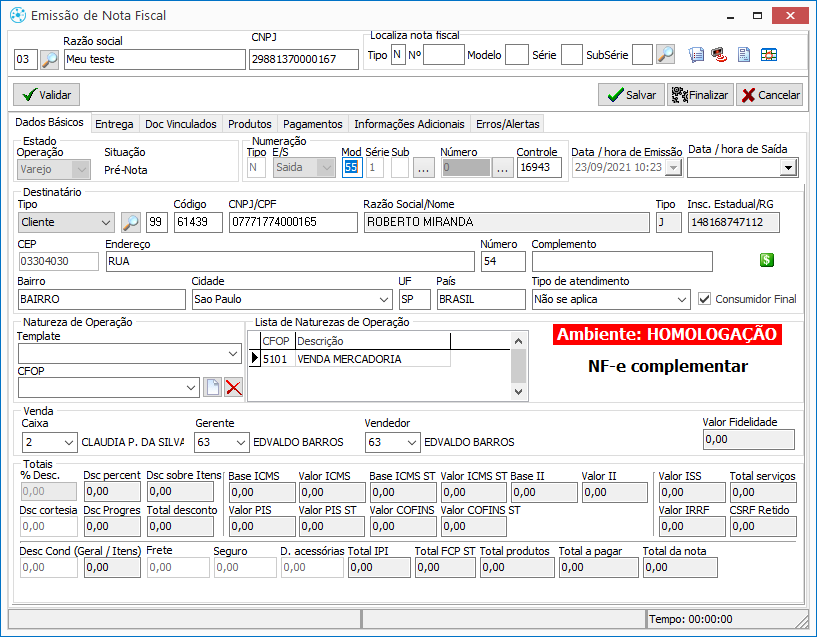Open the single blue document icon
Image resolution: width=817 pixels, height=637 pixels.
744,55
